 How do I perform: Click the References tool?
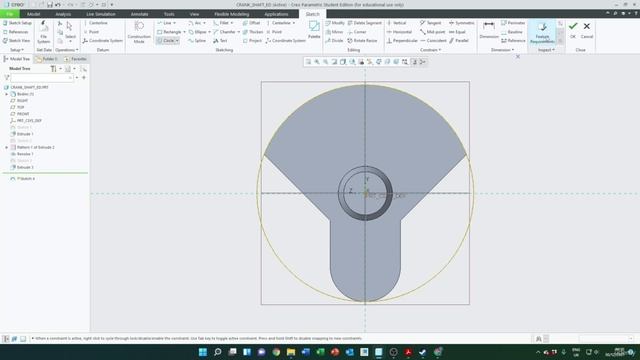[16, 32]
